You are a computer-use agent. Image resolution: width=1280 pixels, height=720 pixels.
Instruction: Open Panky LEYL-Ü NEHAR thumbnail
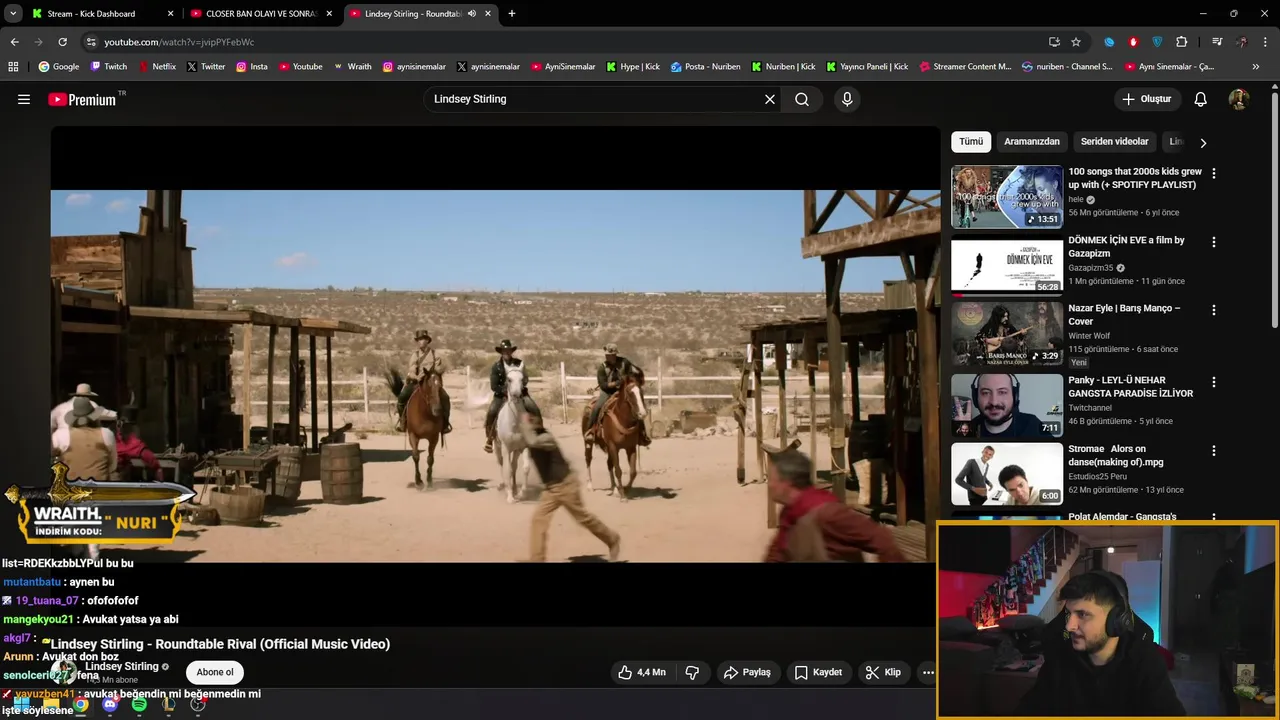pos(1007,405)
